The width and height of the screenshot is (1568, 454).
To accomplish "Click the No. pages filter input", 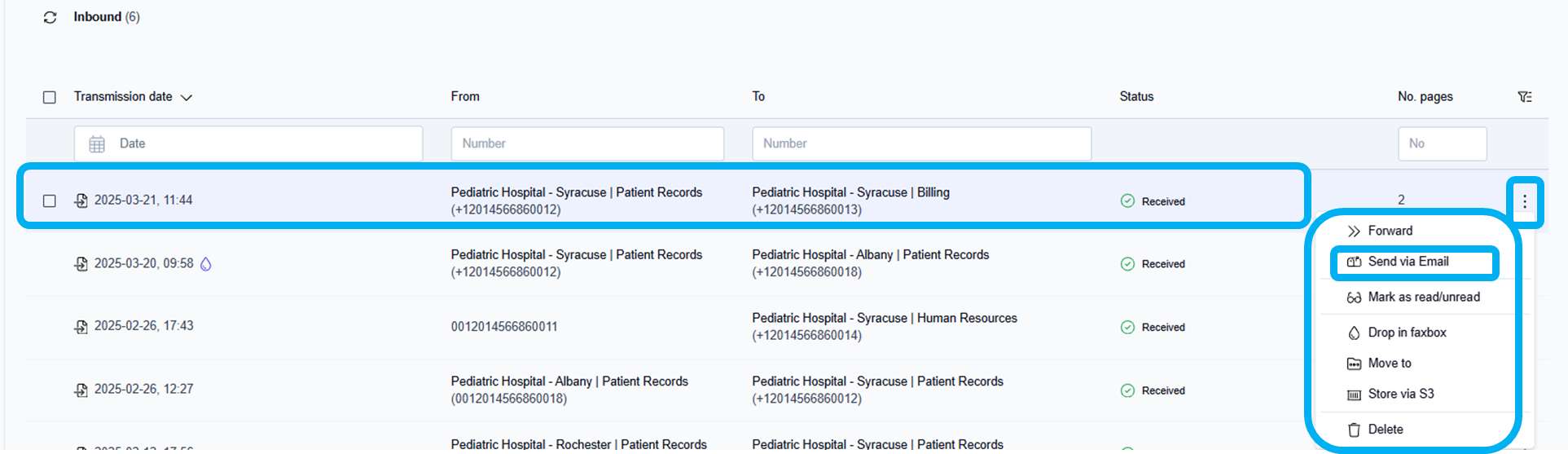I will pyautogui.click(x=1442, y=143).
